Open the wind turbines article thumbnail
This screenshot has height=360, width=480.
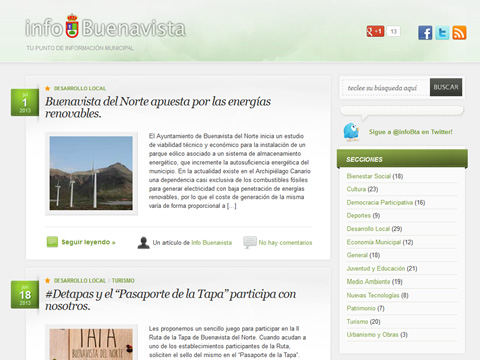(91, 173)
